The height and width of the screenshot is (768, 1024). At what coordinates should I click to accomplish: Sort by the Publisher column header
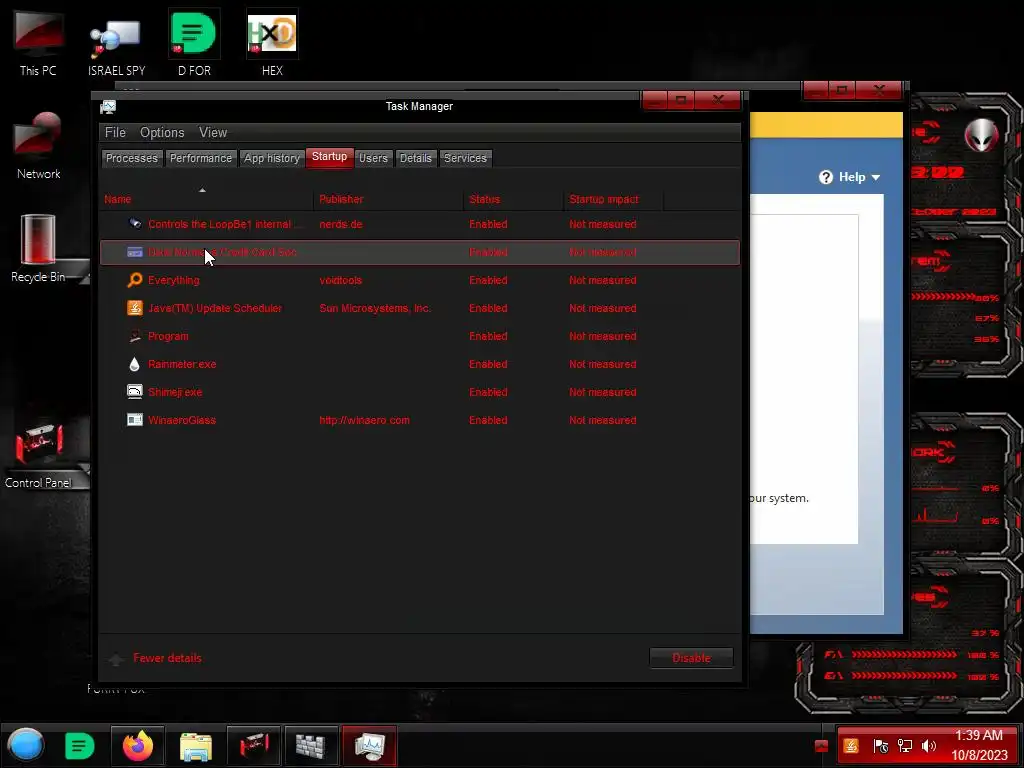click(388, 199)
